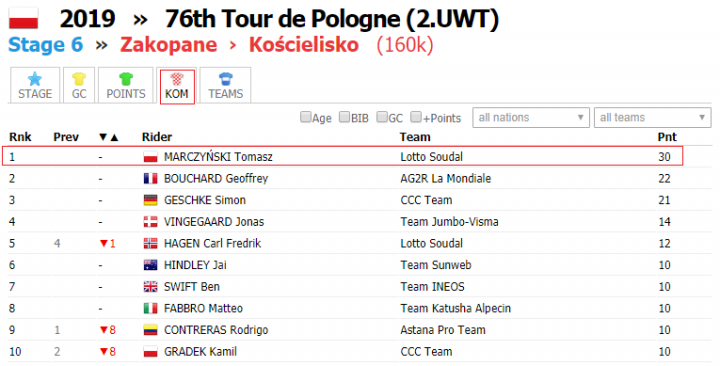Viewport: 720px width, 366px height.
Task: Open the all teams dropdown
Action: tap(652, 118)
